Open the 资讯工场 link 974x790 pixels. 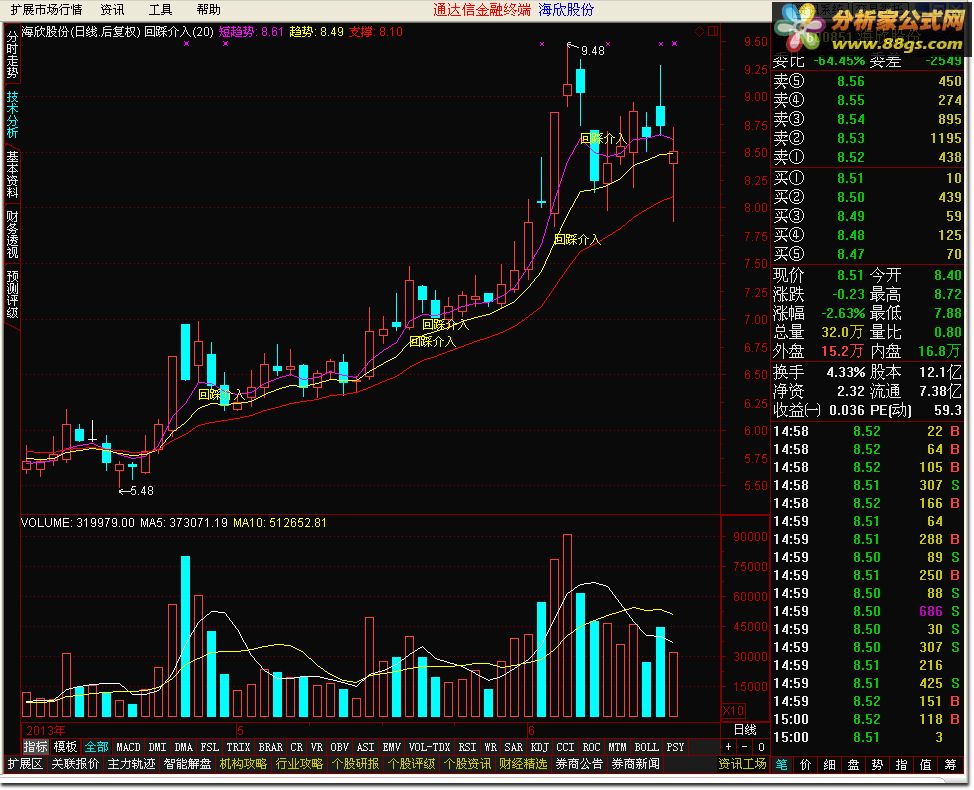(x=743, y=764)
